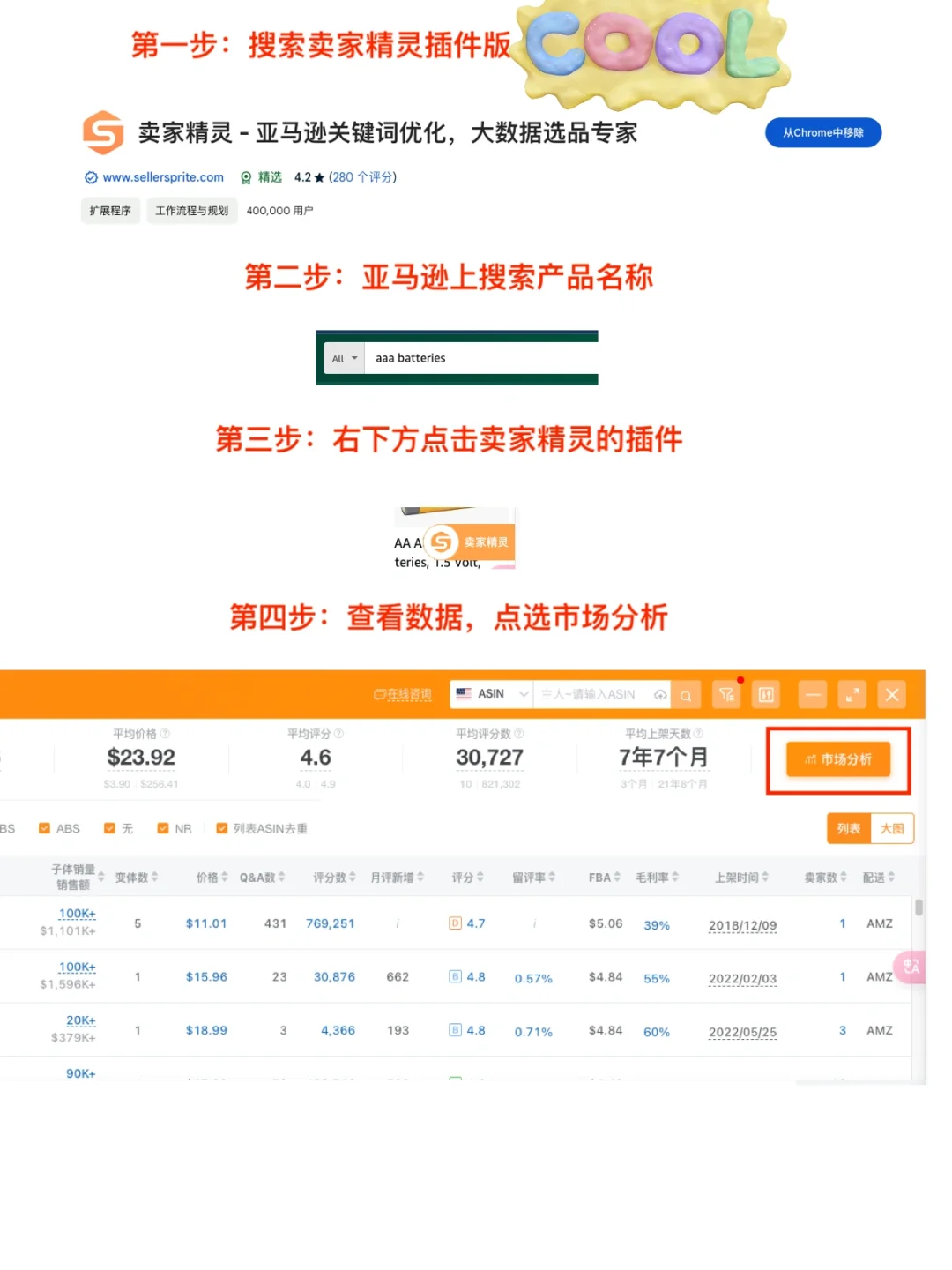Click the 0.57% review rate value

coord(533,978)
